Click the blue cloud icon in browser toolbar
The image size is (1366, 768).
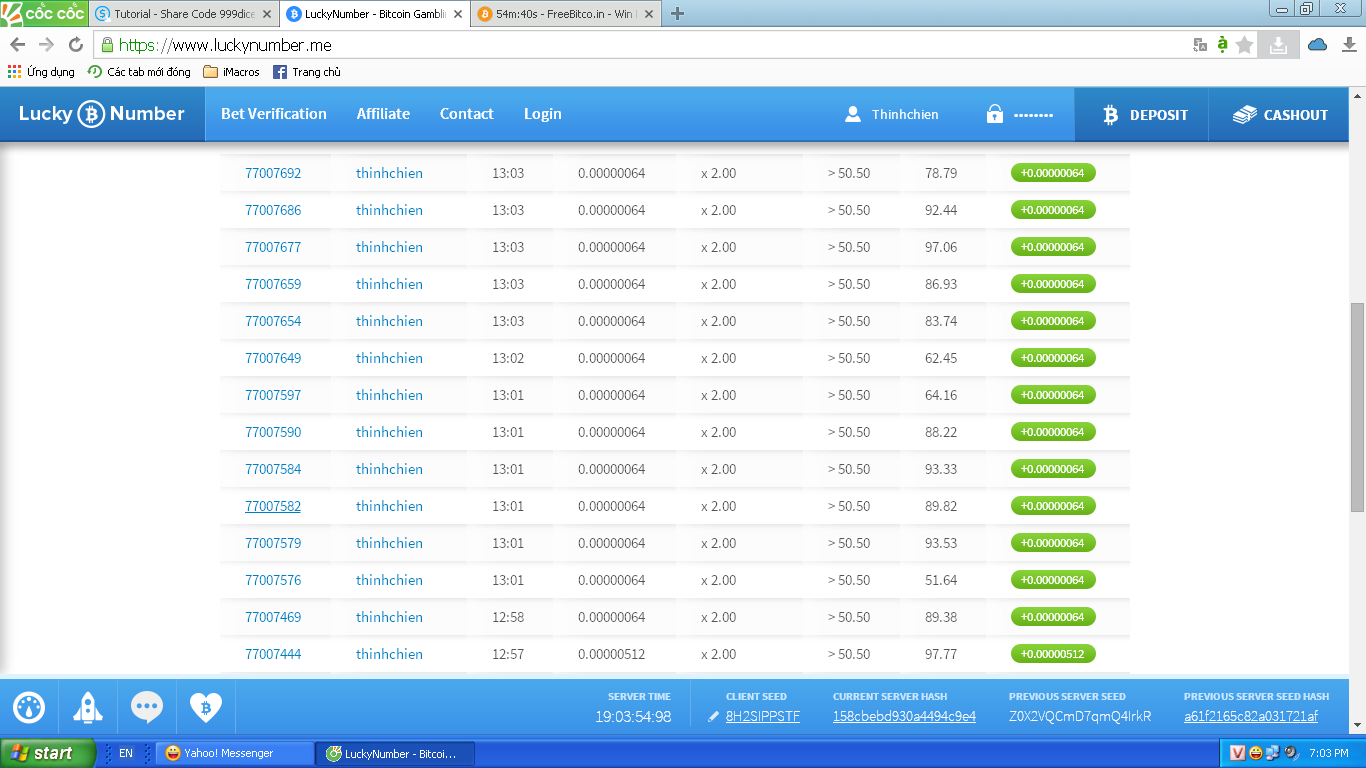(1317, 45)
